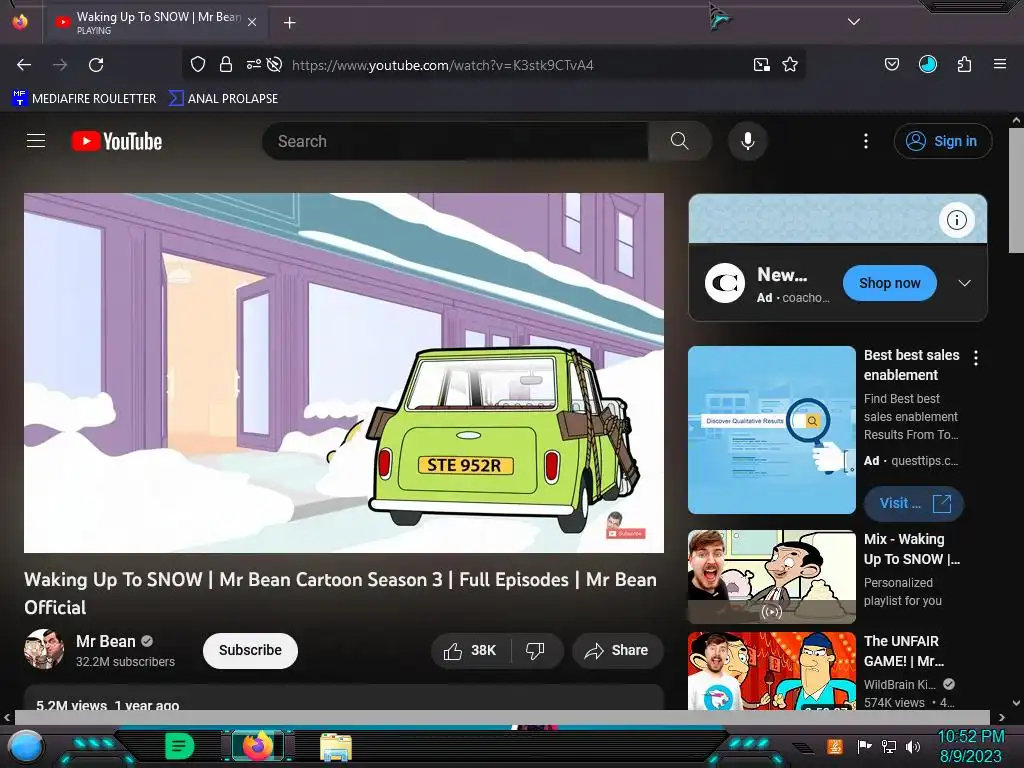
Task: Open a new browser tab
Action: [x=289, y=23]
